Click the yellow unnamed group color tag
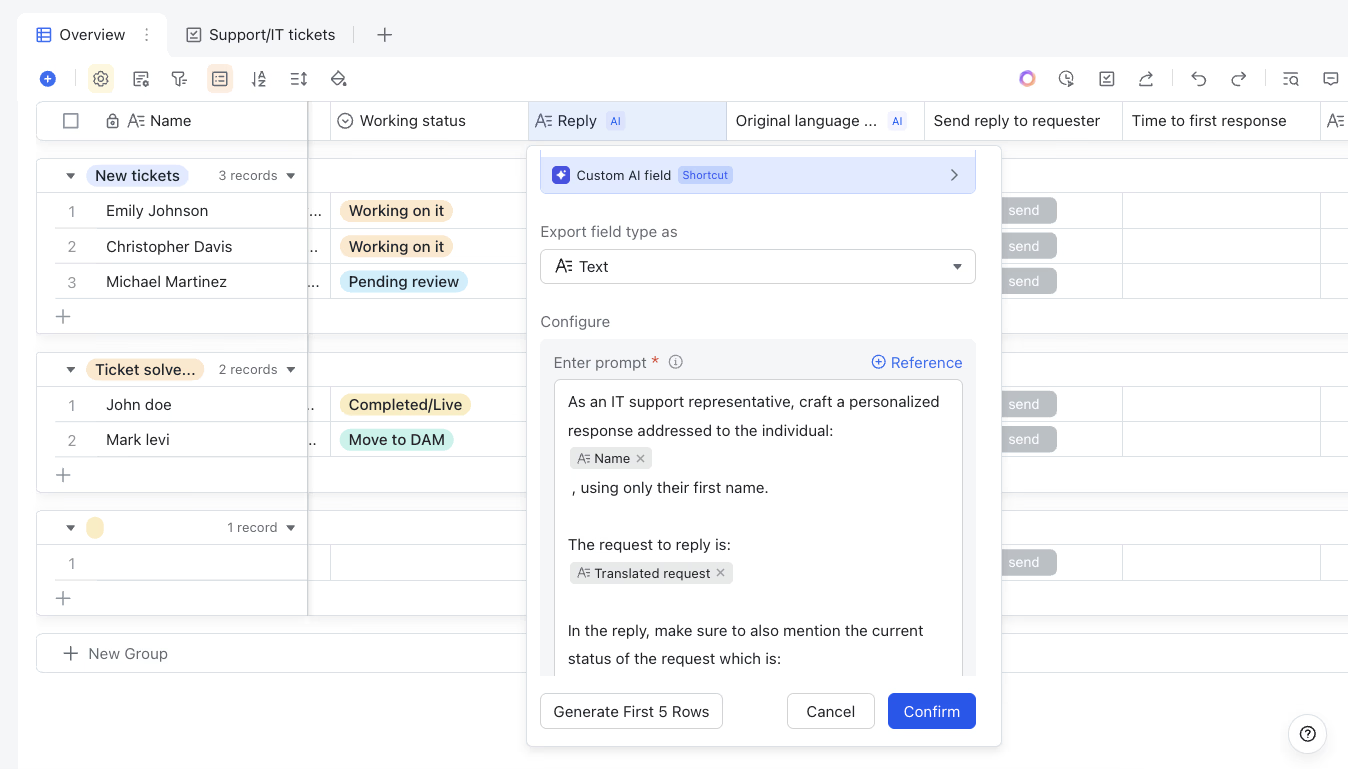 point(95,528)
